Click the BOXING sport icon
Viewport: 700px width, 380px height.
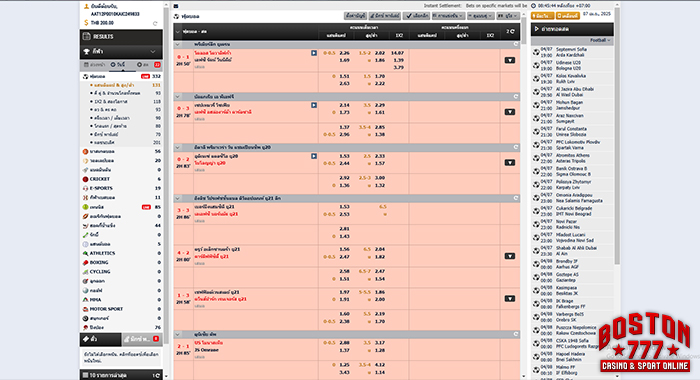[85, 263]
